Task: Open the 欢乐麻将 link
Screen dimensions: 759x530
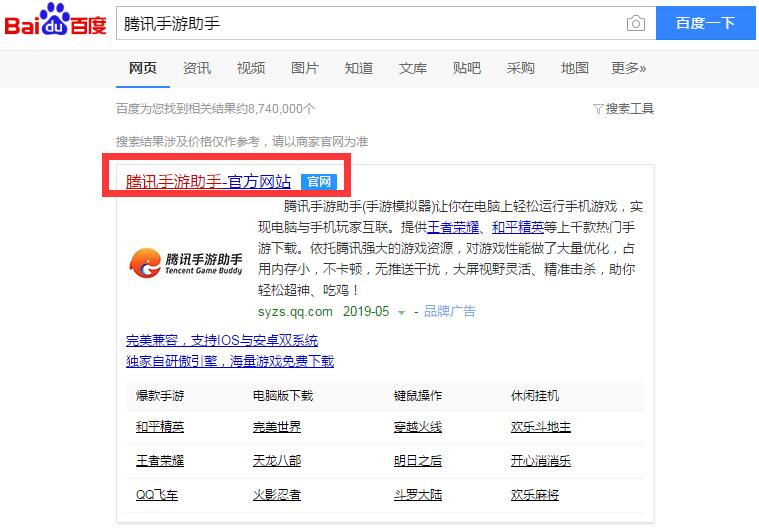Action: click(535, 495)
